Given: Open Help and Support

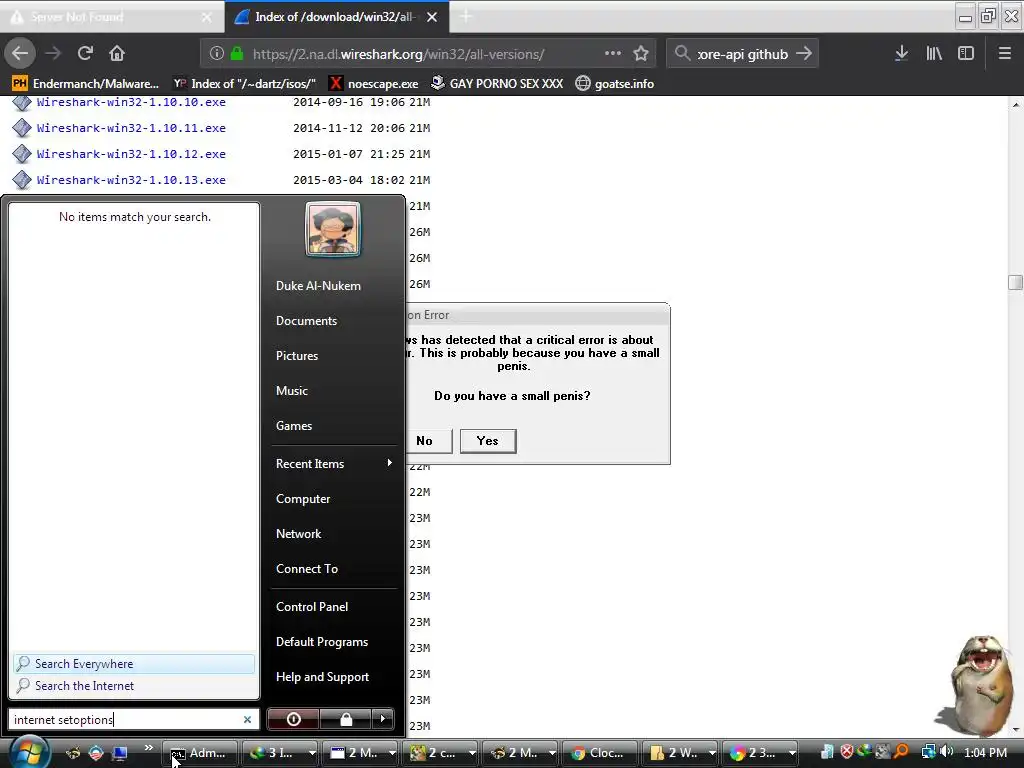Looking at the screenshot, I should pyautogui.click(x=323, y=677).
